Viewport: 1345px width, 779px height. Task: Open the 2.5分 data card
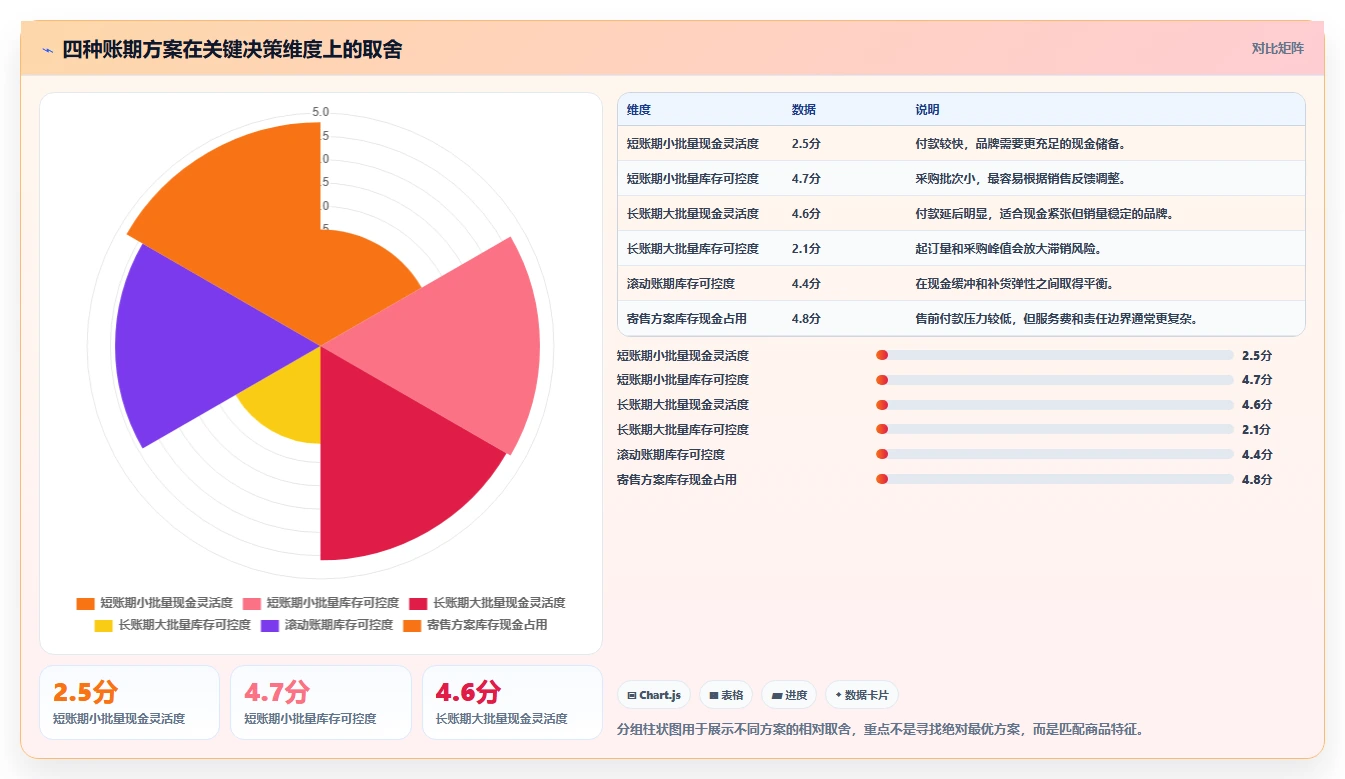pyautogui.click(x=129, y=703)
